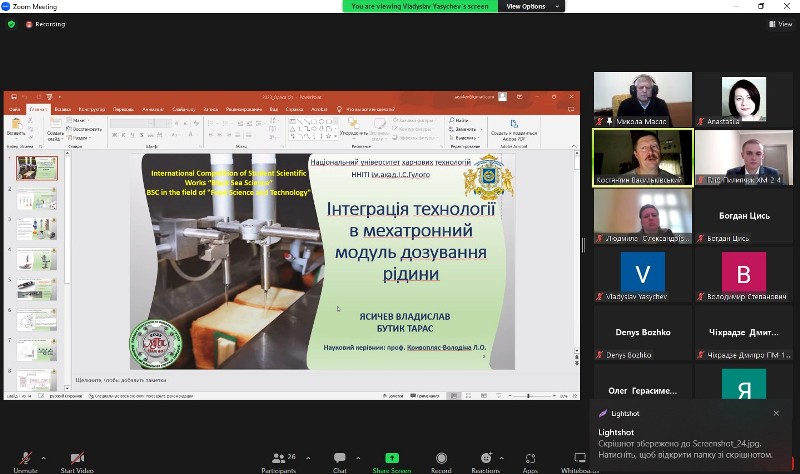
Task: Open the Reactions menu
Action: [485, 459]
